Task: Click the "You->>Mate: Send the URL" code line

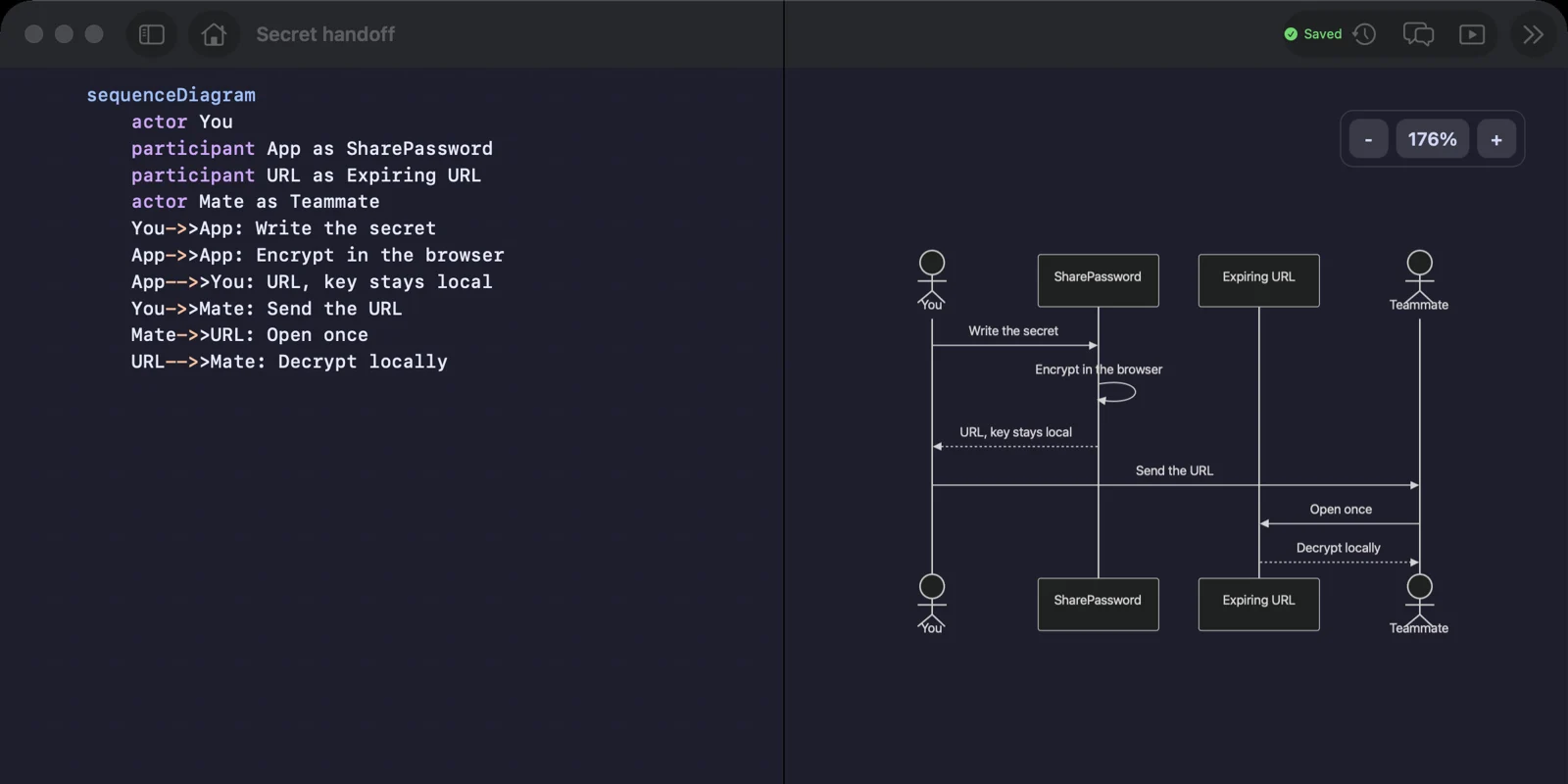Action: [267, 308]
